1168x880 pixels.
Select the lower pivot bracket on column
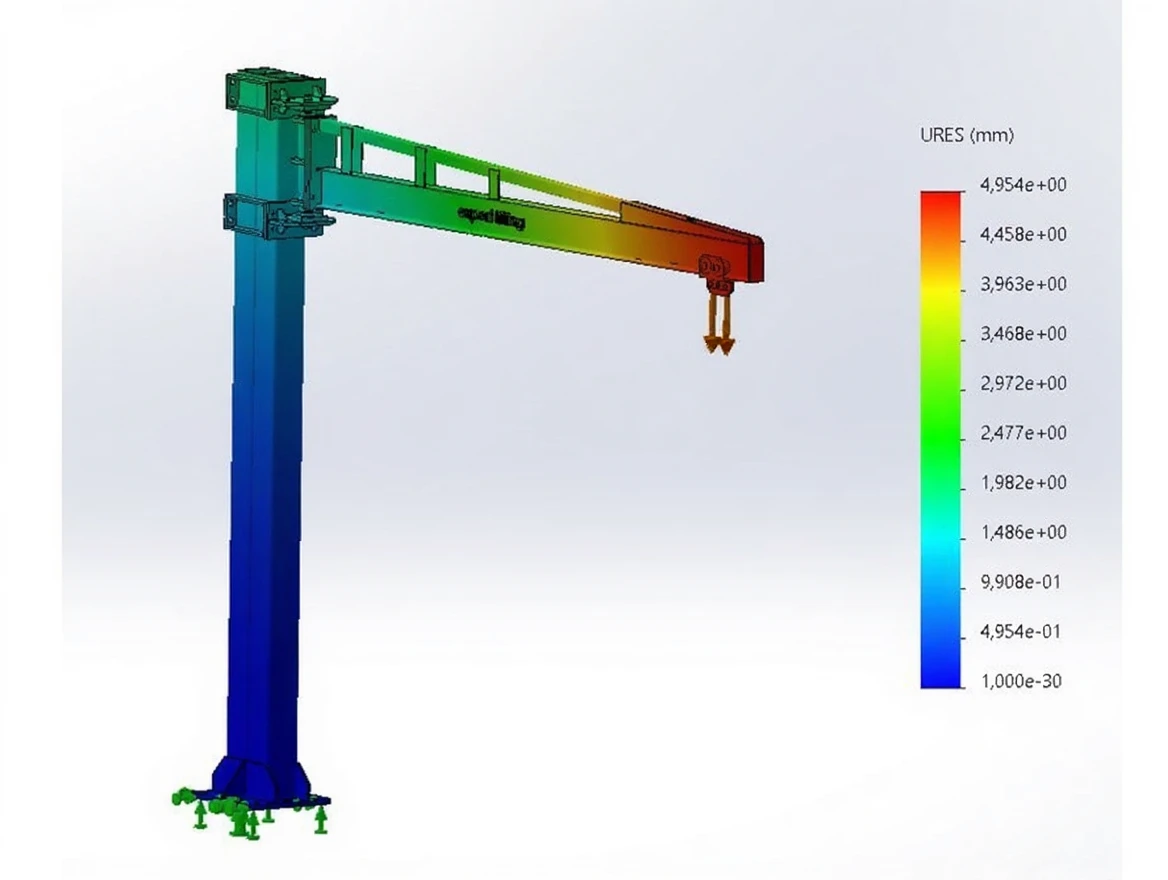(278, 217)
